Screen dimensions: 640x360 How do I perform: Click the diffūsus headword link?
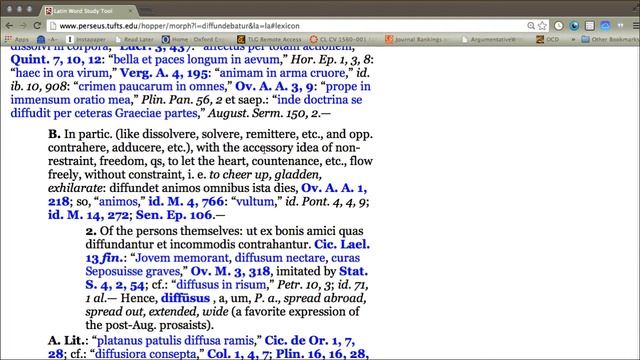tap(185, 298)
